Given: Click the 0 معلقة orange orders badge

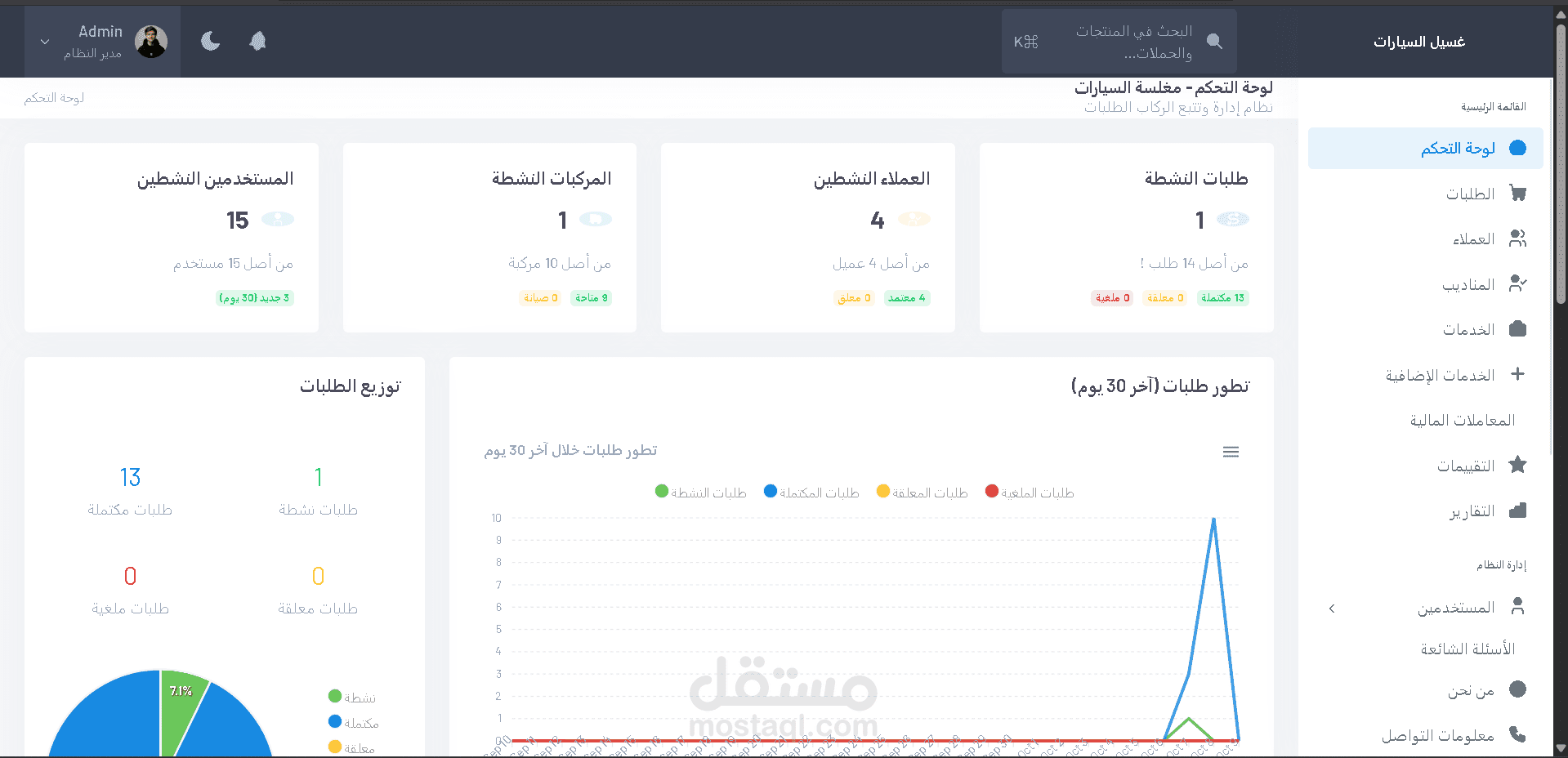Looking at the screenshot, I should [x=1165, y=298].
